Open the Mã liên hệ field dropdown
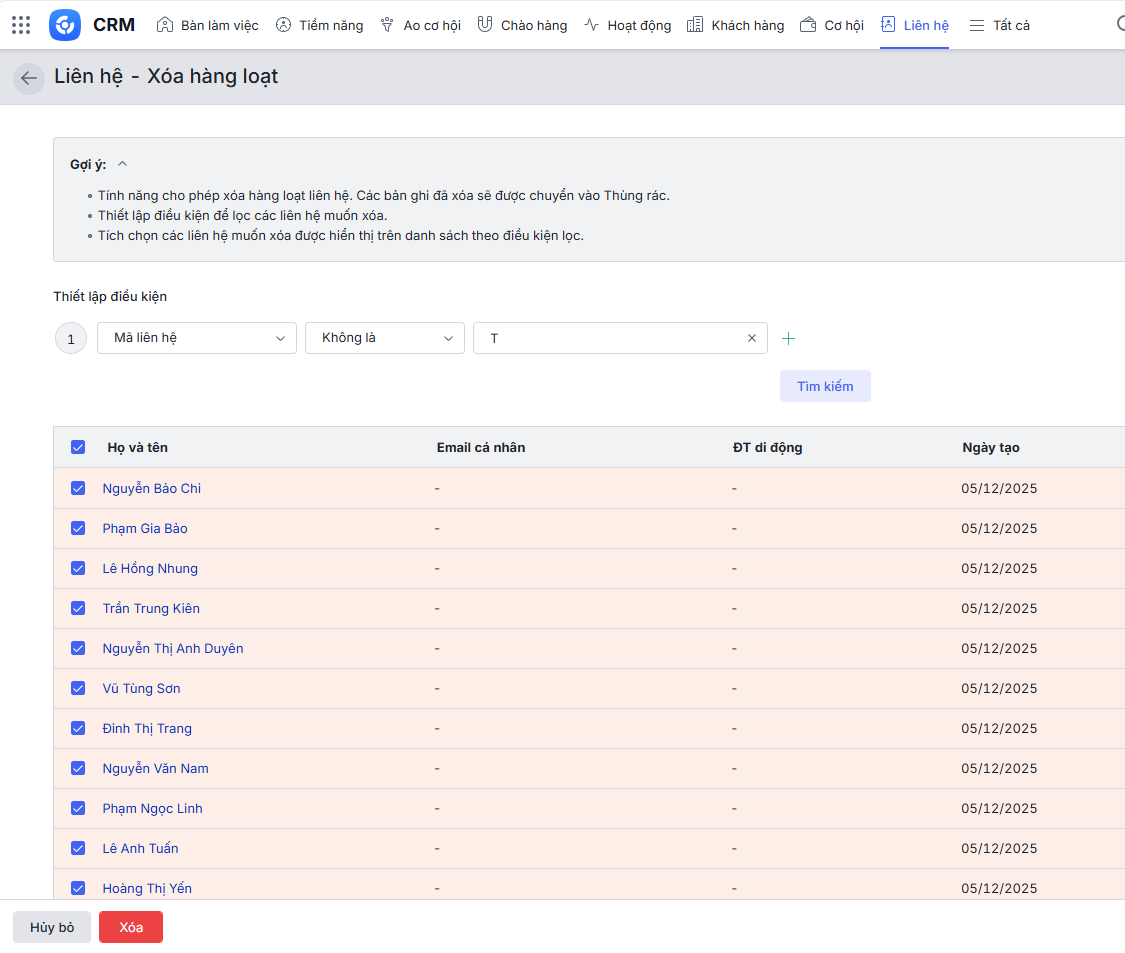Viewport: 1125px width, 953px height. click(197, 338)
